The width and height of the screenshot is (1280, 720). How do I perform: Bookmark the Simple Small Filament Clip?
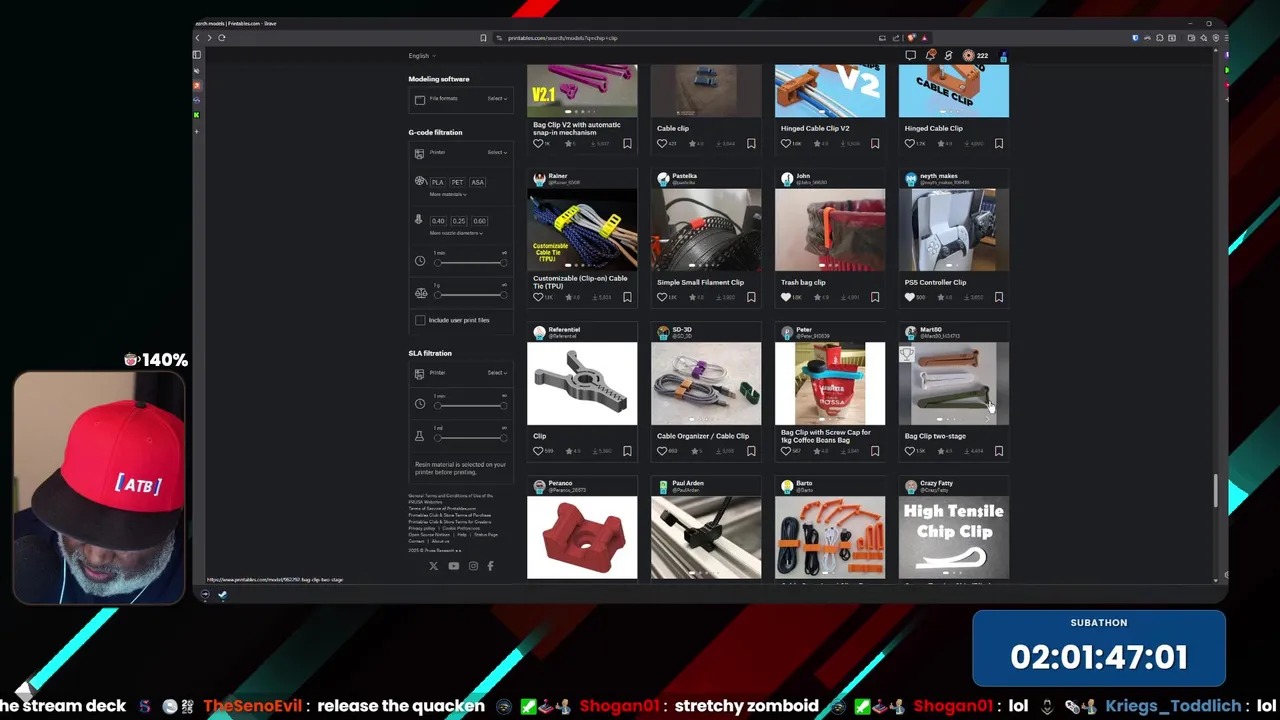coord(751,297)
